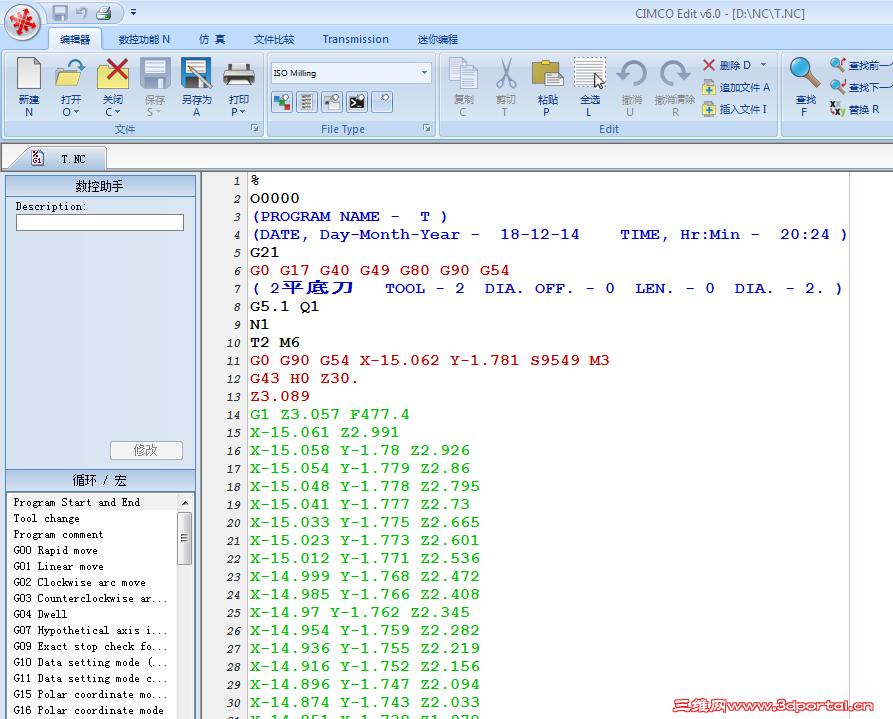This screenshot has width=893, height=719.
Task: Click the CIMCO application logo button
Action: point(22,22)
